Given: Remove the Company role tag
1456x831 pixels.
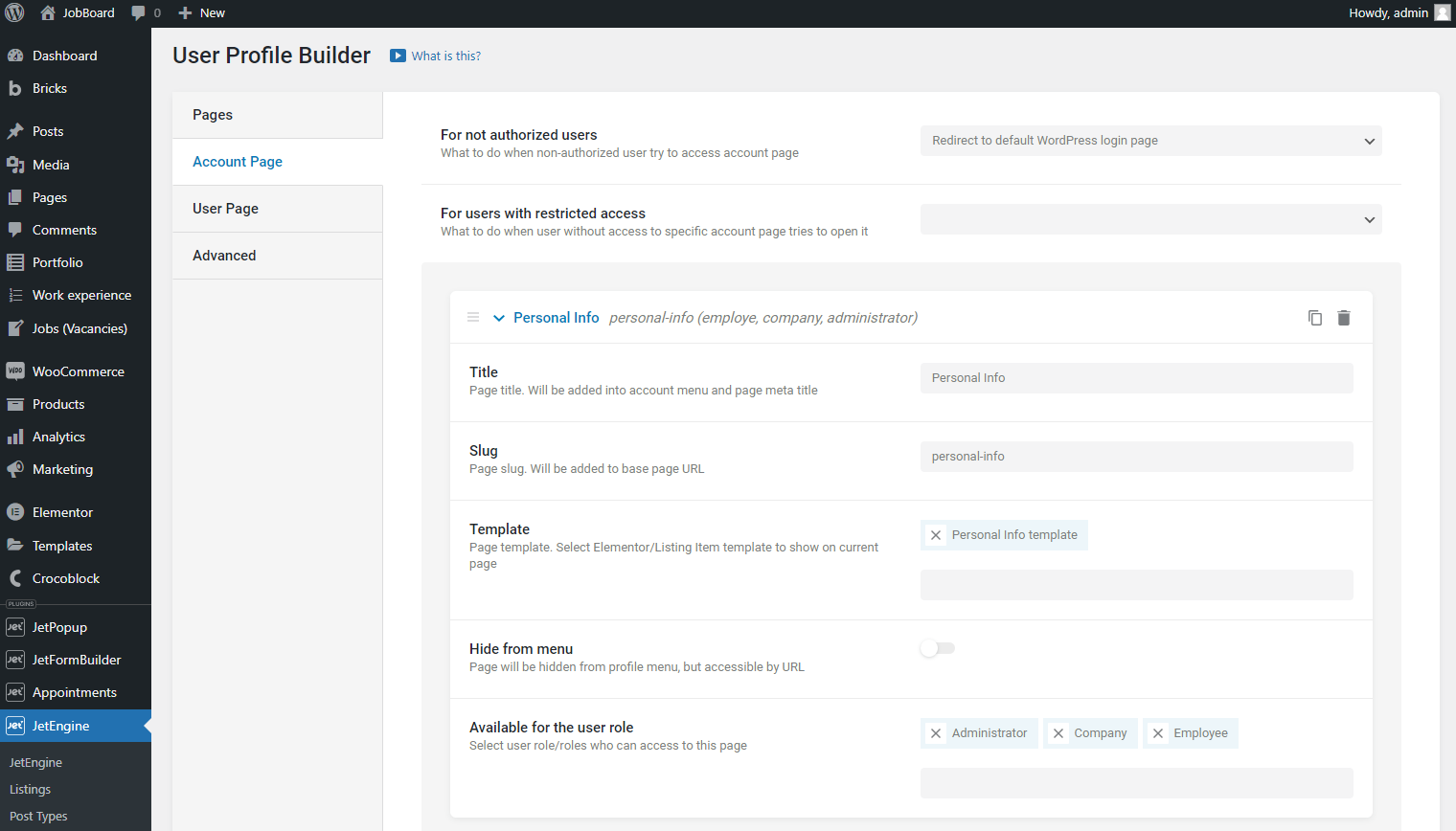Looking at the screenshot, I should coord(1058,733).
